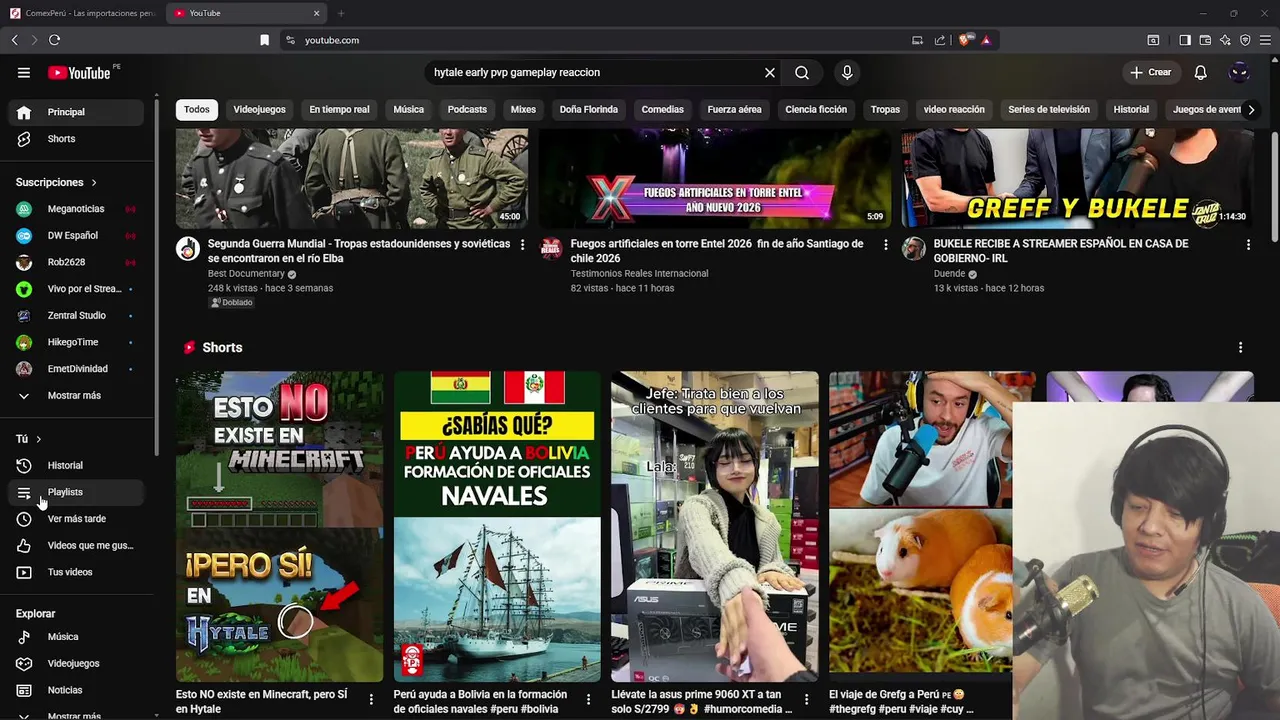
Task: Open a new browser tab
Action: [x=341, y=13]
